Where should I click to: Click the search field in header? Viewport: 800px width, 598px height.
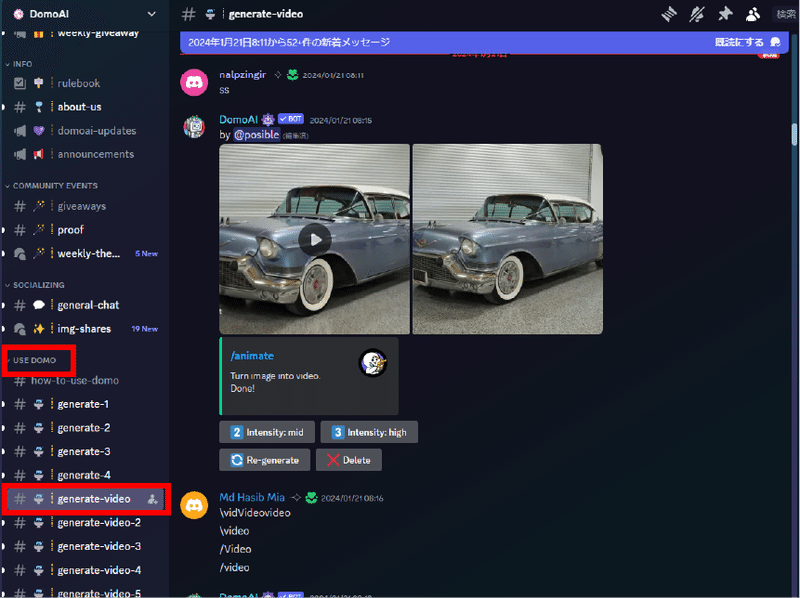pos(786,14)
